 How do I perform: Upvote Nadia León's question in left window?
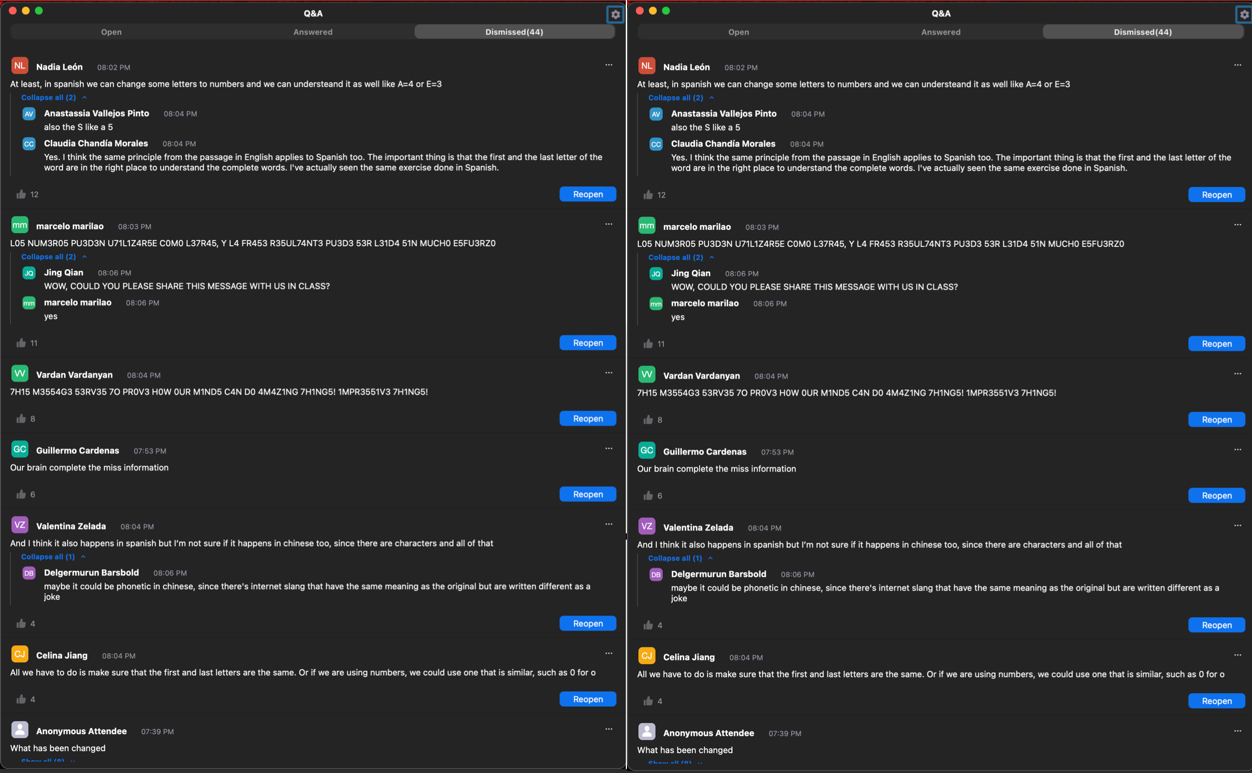click(x=21, y=194)
